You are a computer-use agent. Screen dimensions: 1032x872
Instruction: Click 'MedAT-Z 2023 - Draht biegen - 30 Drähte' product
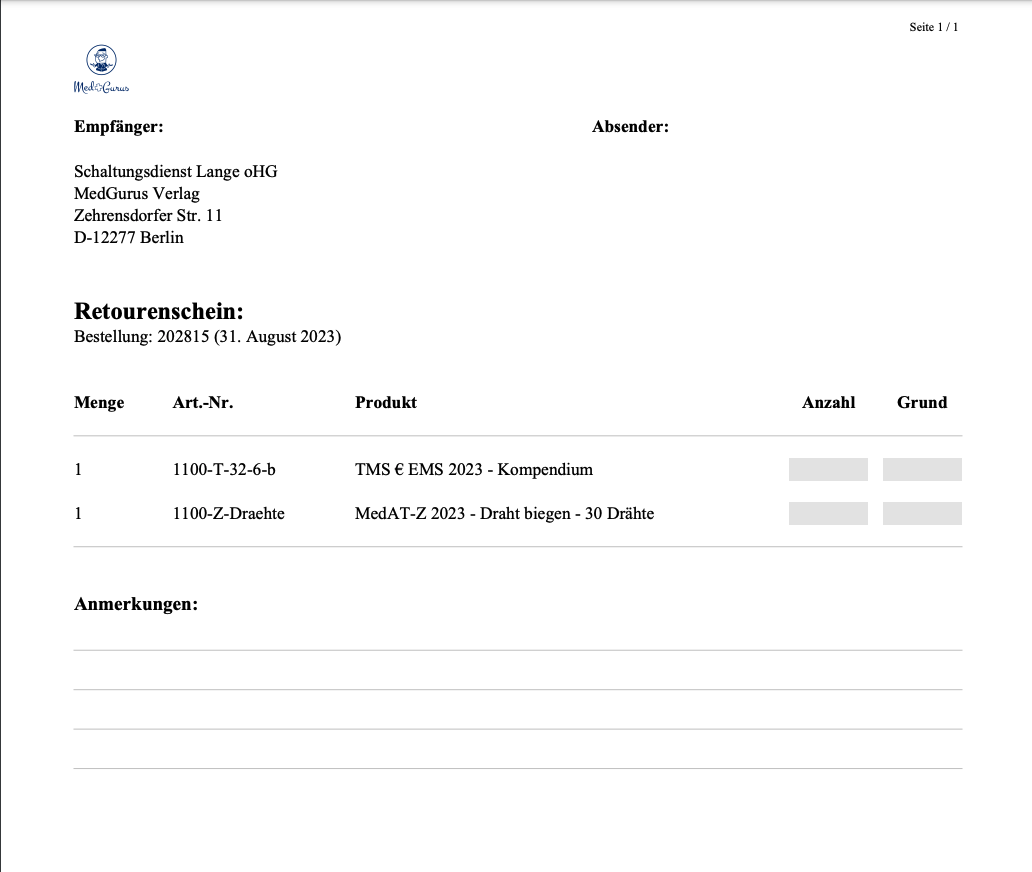[x=504, y=514]
